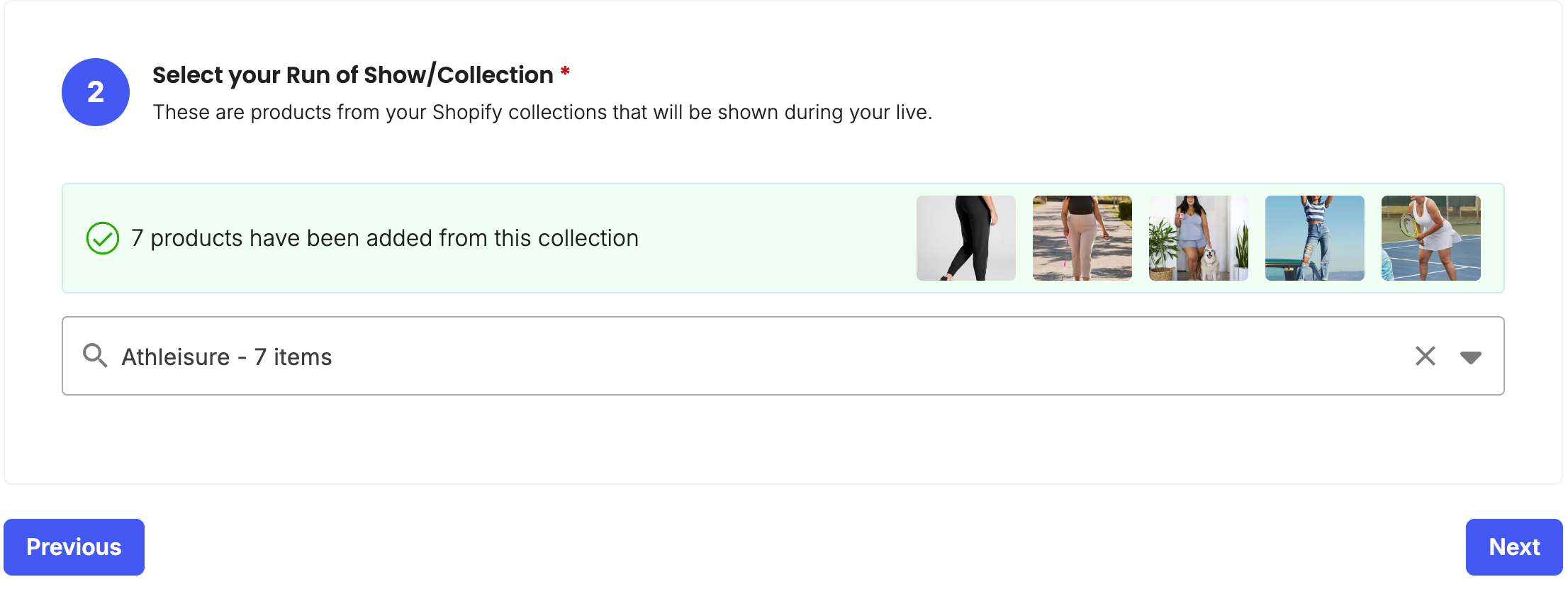Click blank area between Previous and Next buttons

pyautogui.click(x=780, y=547)
